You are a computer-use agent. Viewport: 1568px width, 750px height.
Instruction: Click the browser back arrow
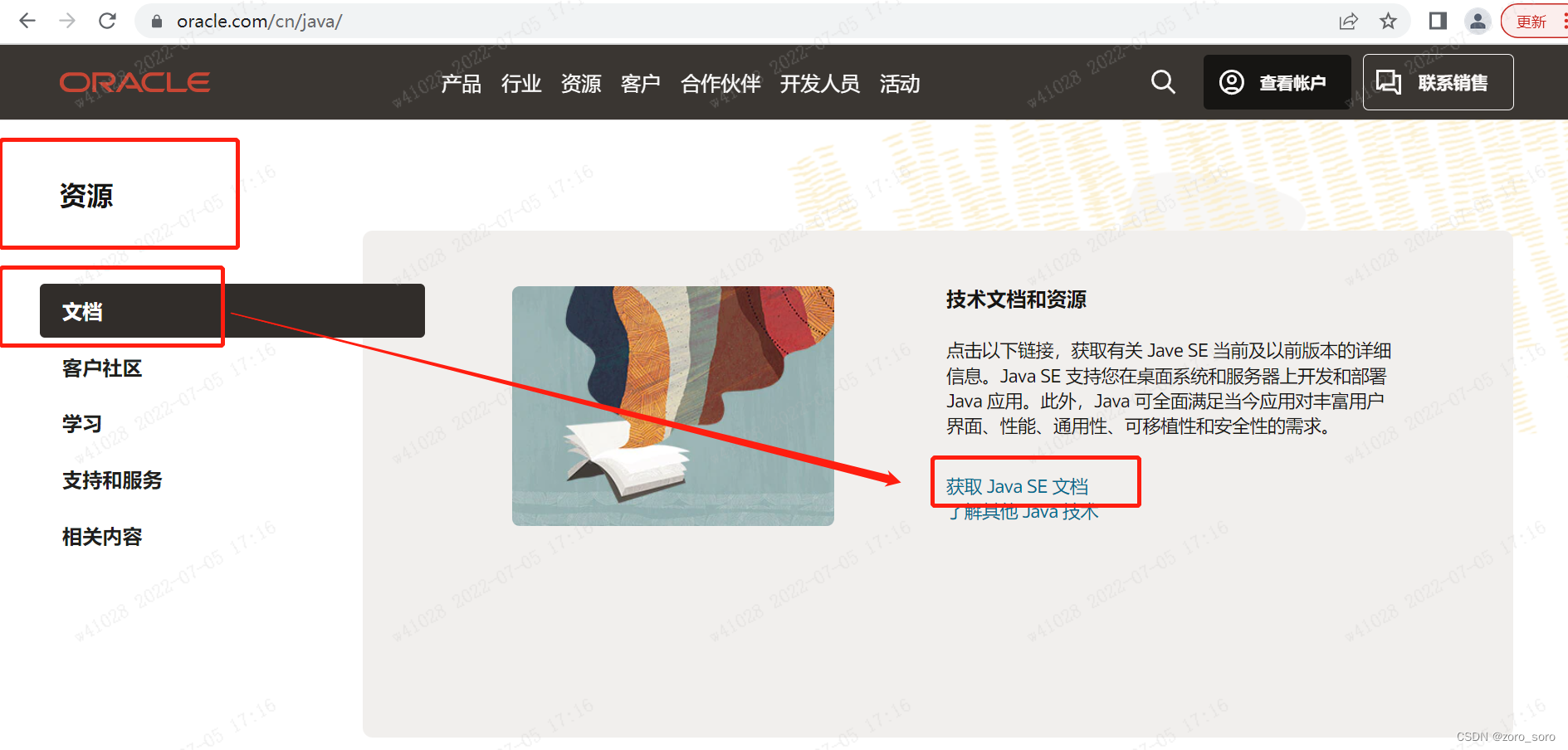point(27,21)
